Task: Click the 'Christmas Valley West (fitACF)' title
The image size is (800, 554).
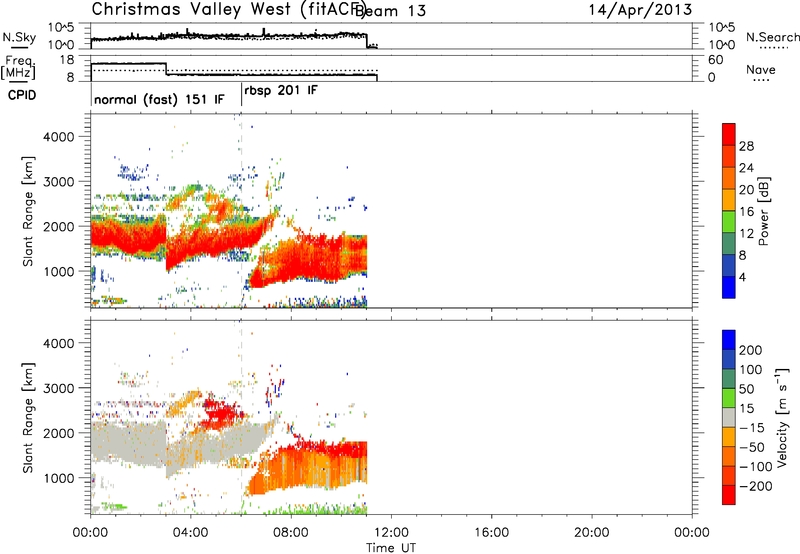Action: [x=229, y=9]
